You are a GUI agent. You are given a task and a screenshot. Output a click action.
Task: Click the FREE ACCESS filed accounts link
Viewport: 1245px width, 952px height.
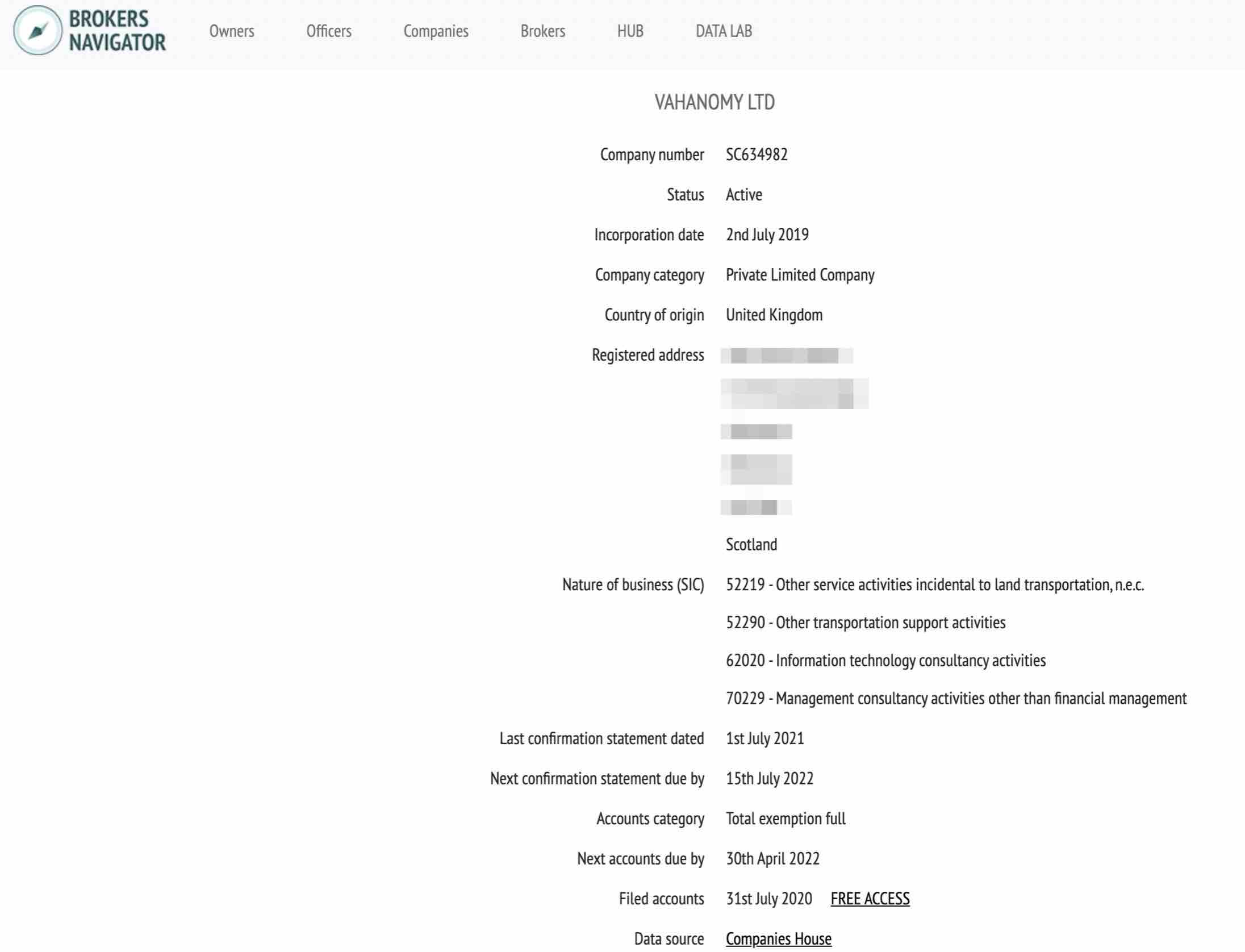click(x=870, y=899)
